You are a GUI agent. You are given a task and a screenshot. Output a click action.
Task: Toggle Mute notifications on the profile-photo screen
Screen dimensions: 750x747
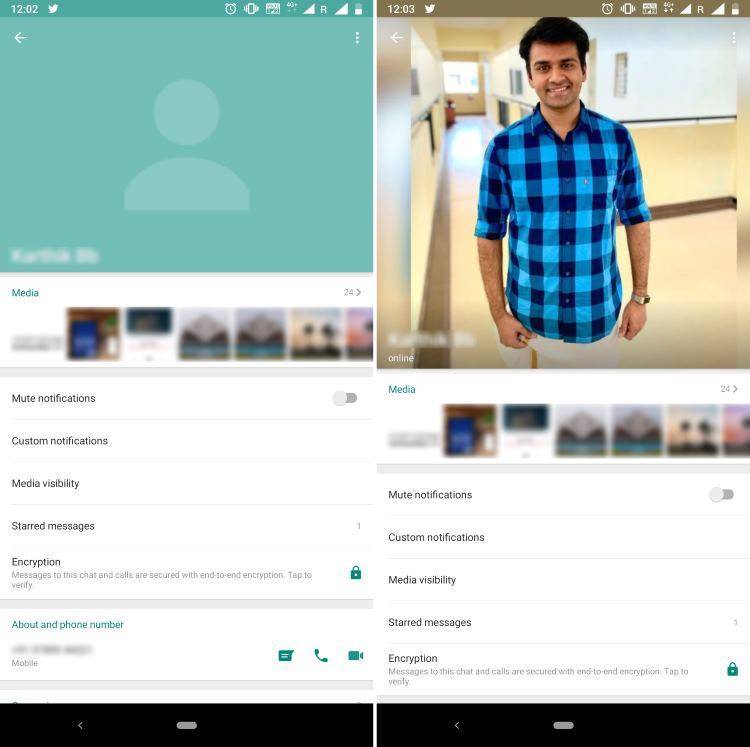click(x=721, y=495)
